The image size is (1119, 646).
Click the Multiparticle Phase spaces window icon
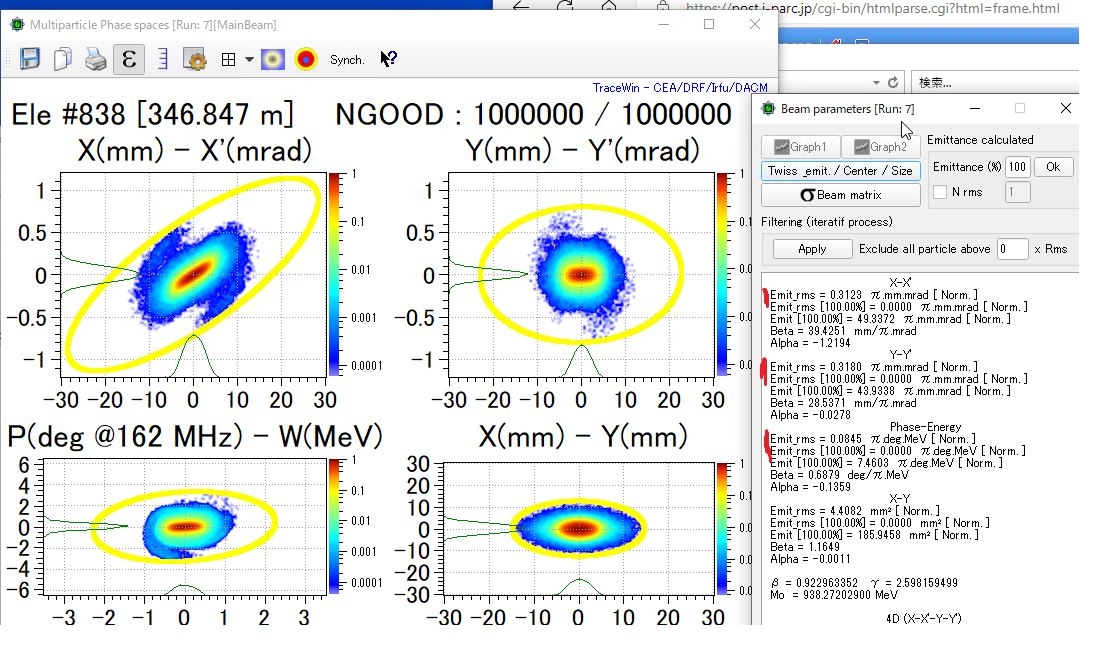click(x=17, y=25)
